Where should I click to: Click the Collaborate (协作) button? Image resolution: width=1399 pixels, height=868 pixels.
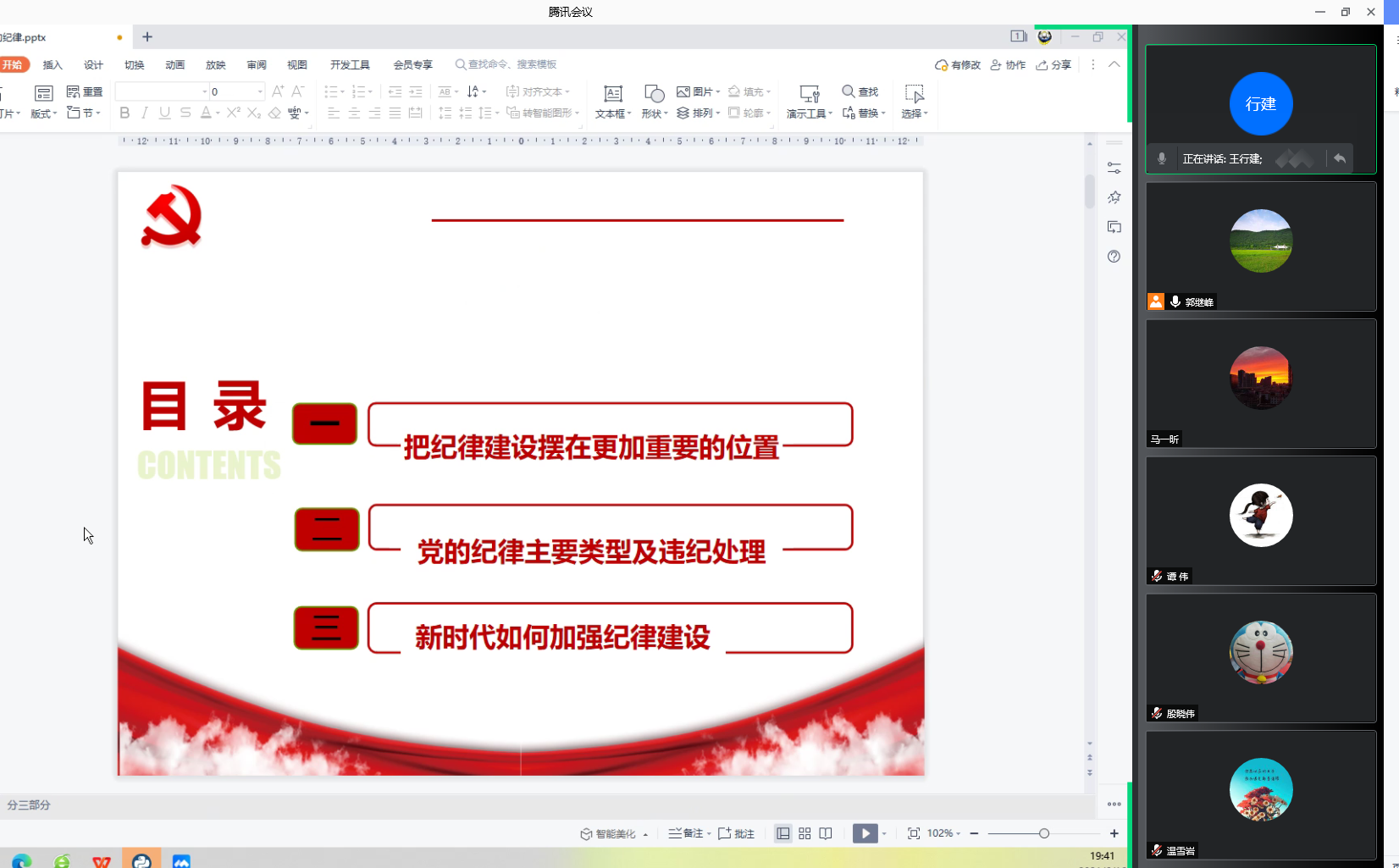coord(1008,64)
